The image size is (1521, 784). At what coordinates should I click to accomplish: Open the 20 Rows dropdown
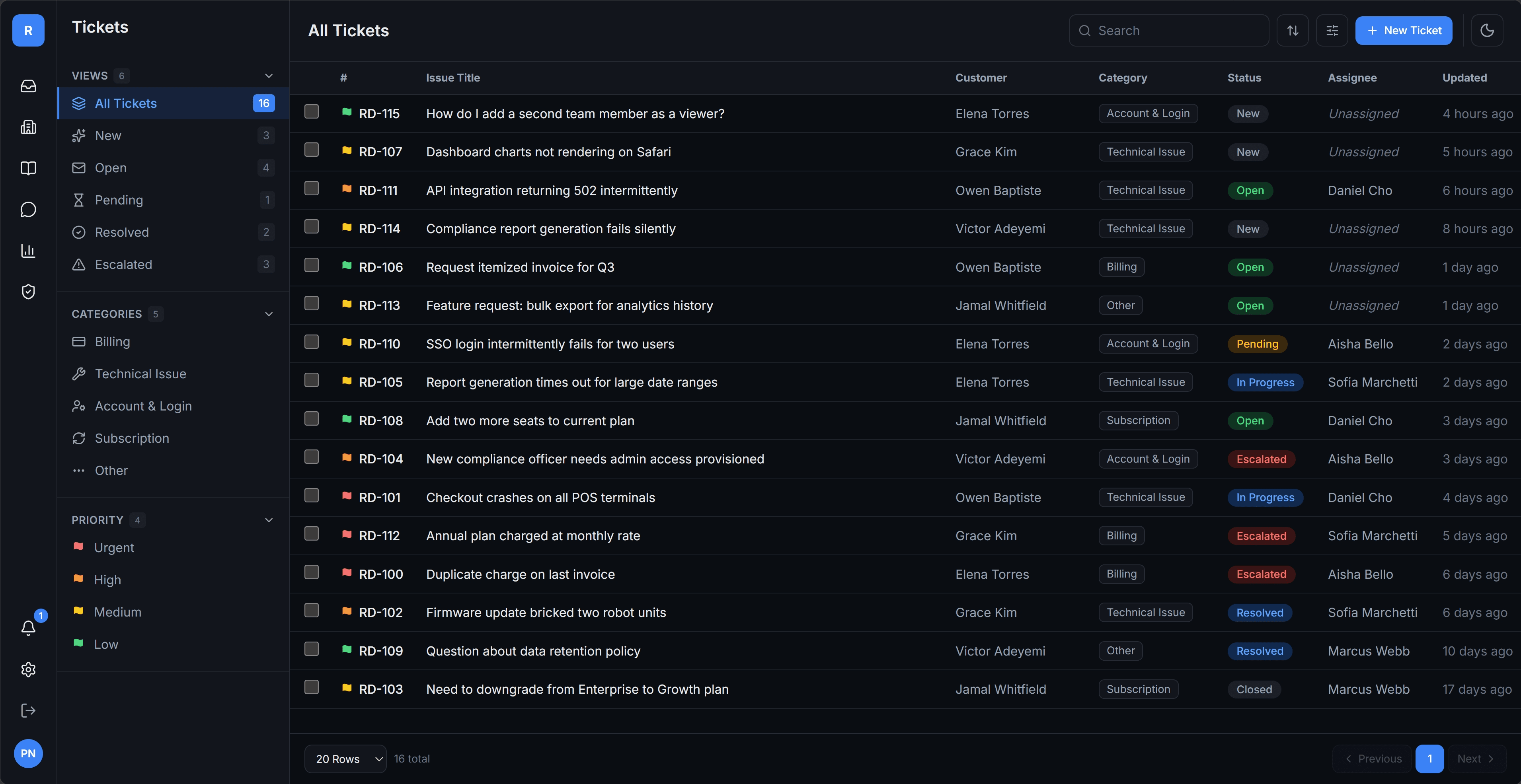click(345, 759)
